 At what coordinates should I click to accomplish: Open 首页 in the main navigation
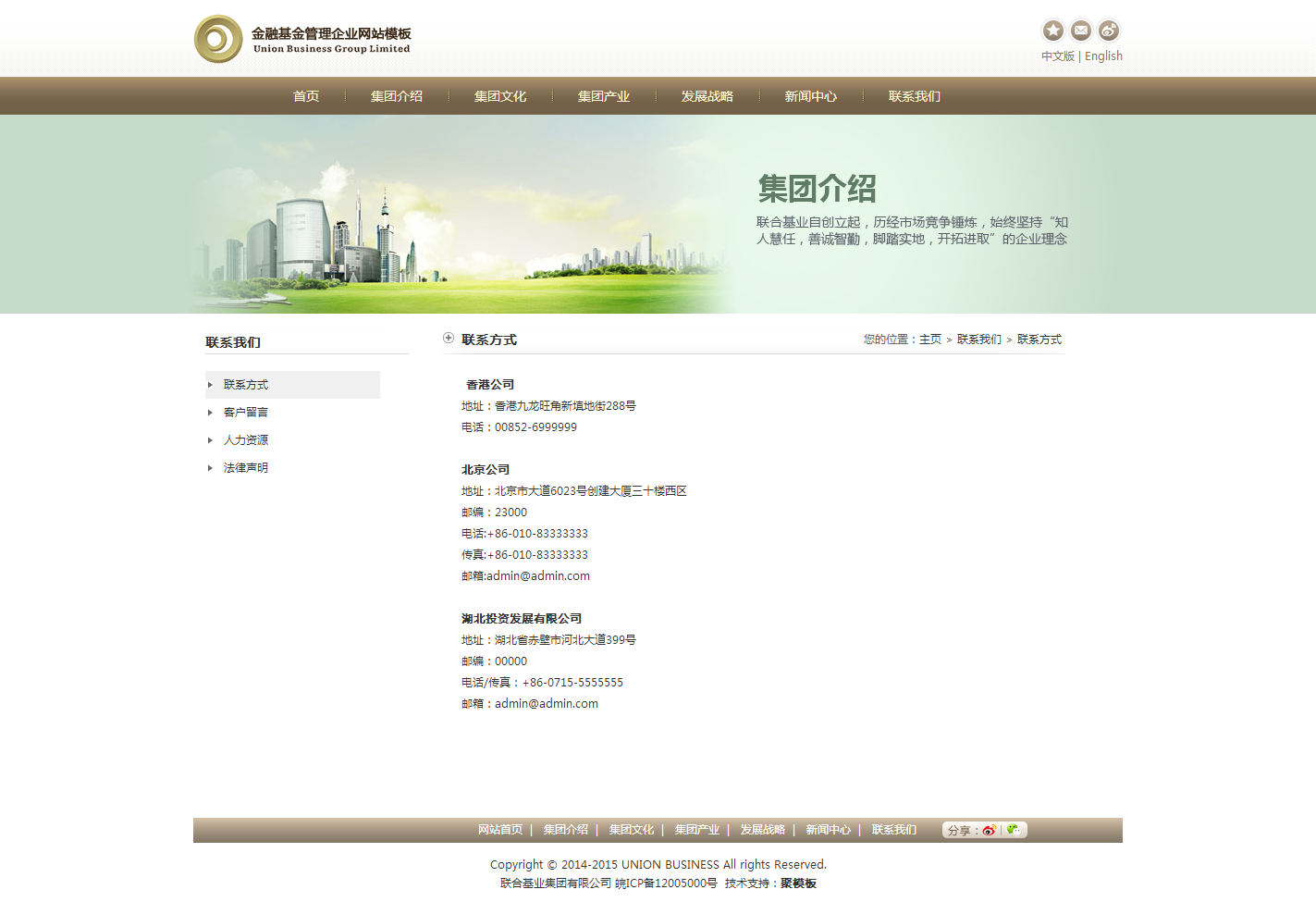(x=306, y=96)
